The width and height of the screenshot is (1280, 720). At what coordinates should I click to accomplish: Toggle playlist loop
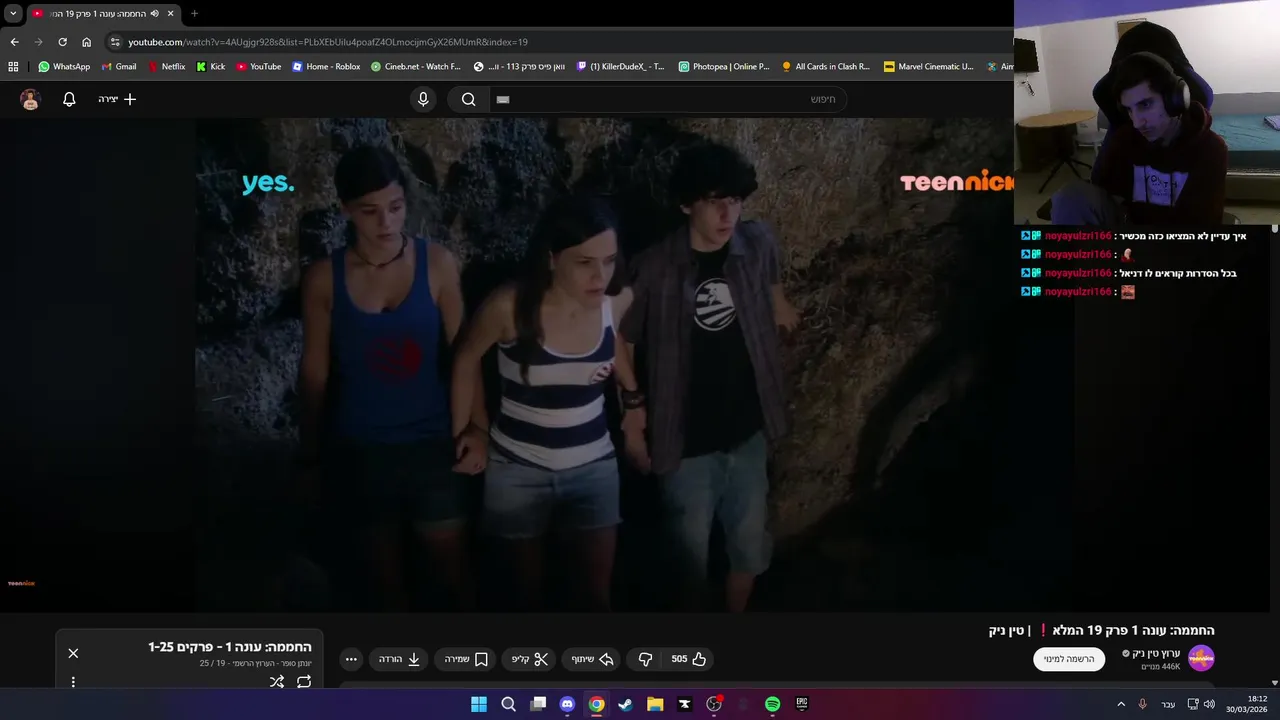coord(304,681)
